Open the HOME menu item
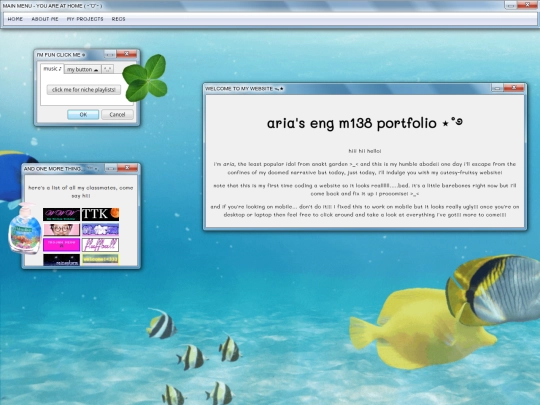Screen dimensions: 540x405 pos(15,19)
